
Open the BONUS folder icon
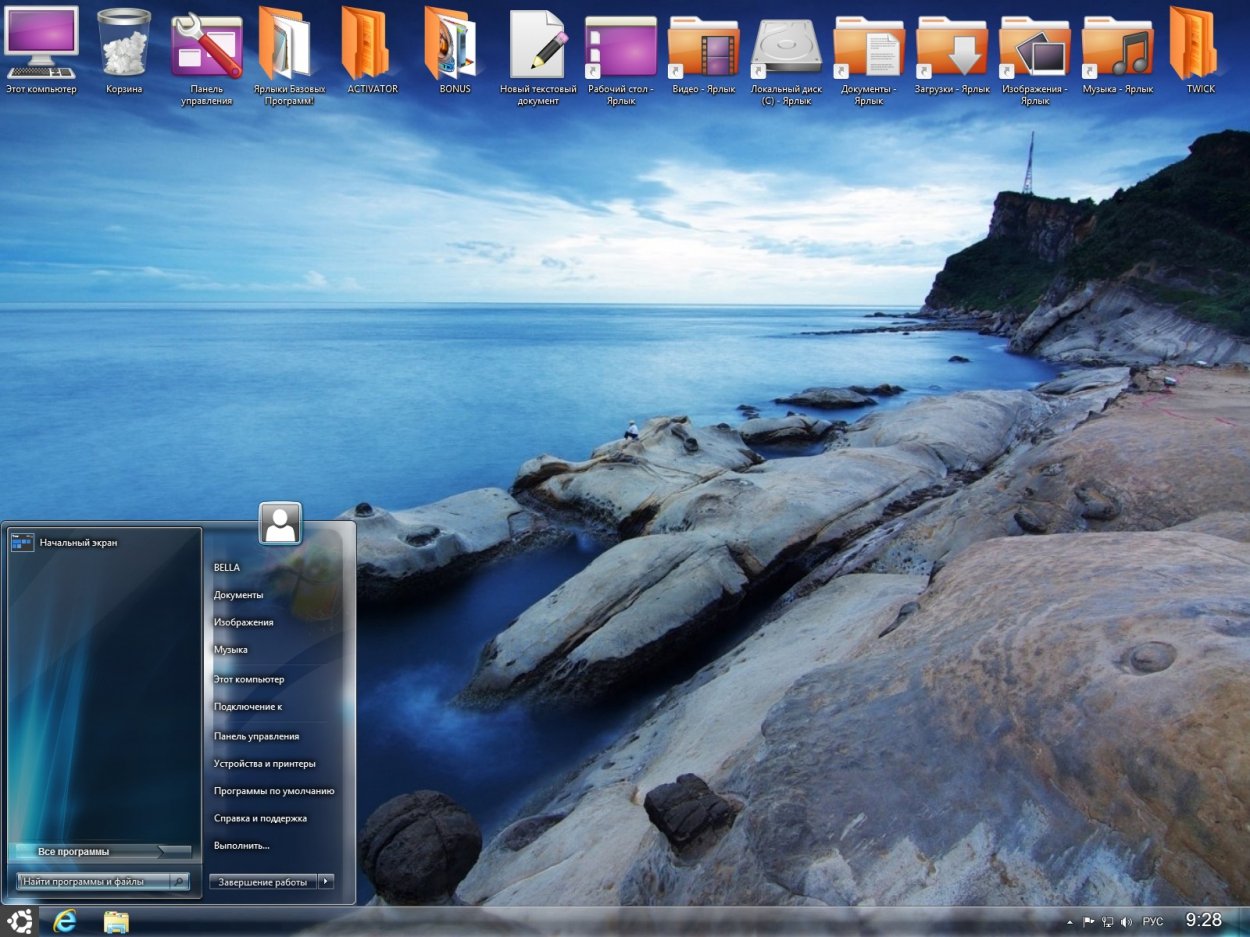454,44
